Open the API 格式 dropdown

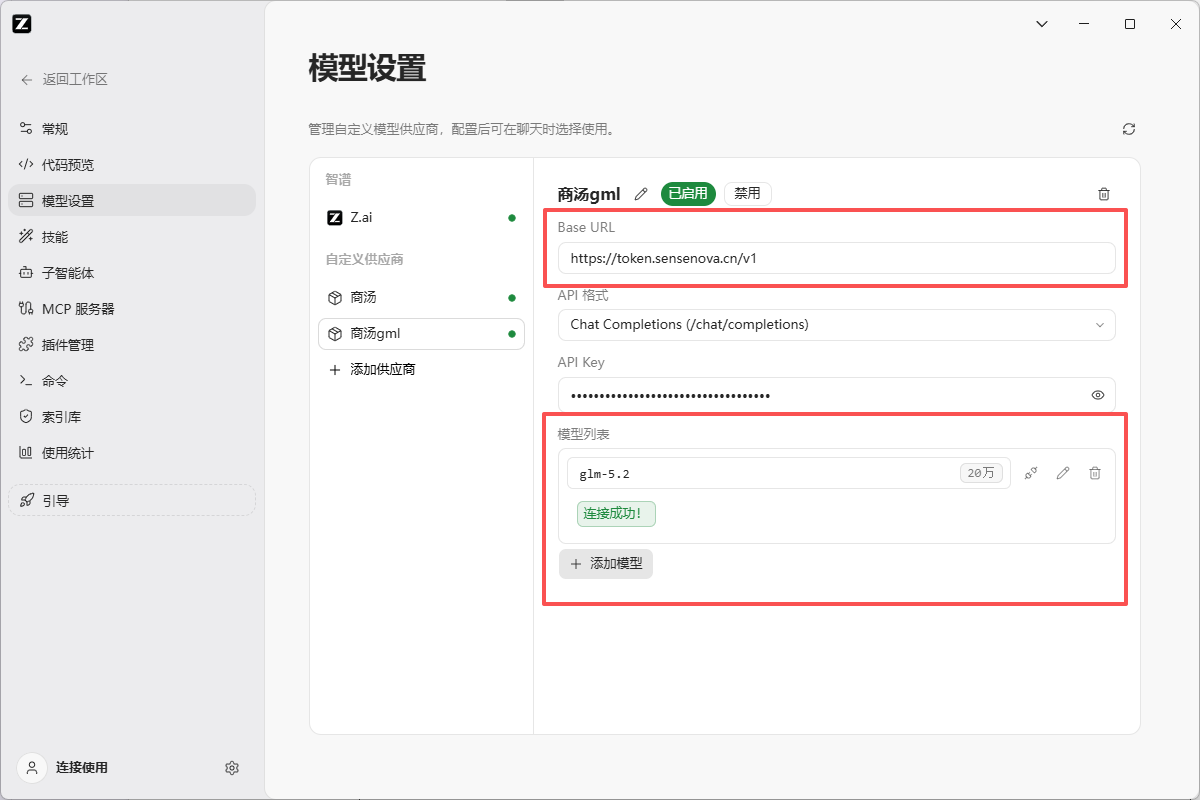tap(836, 325)
